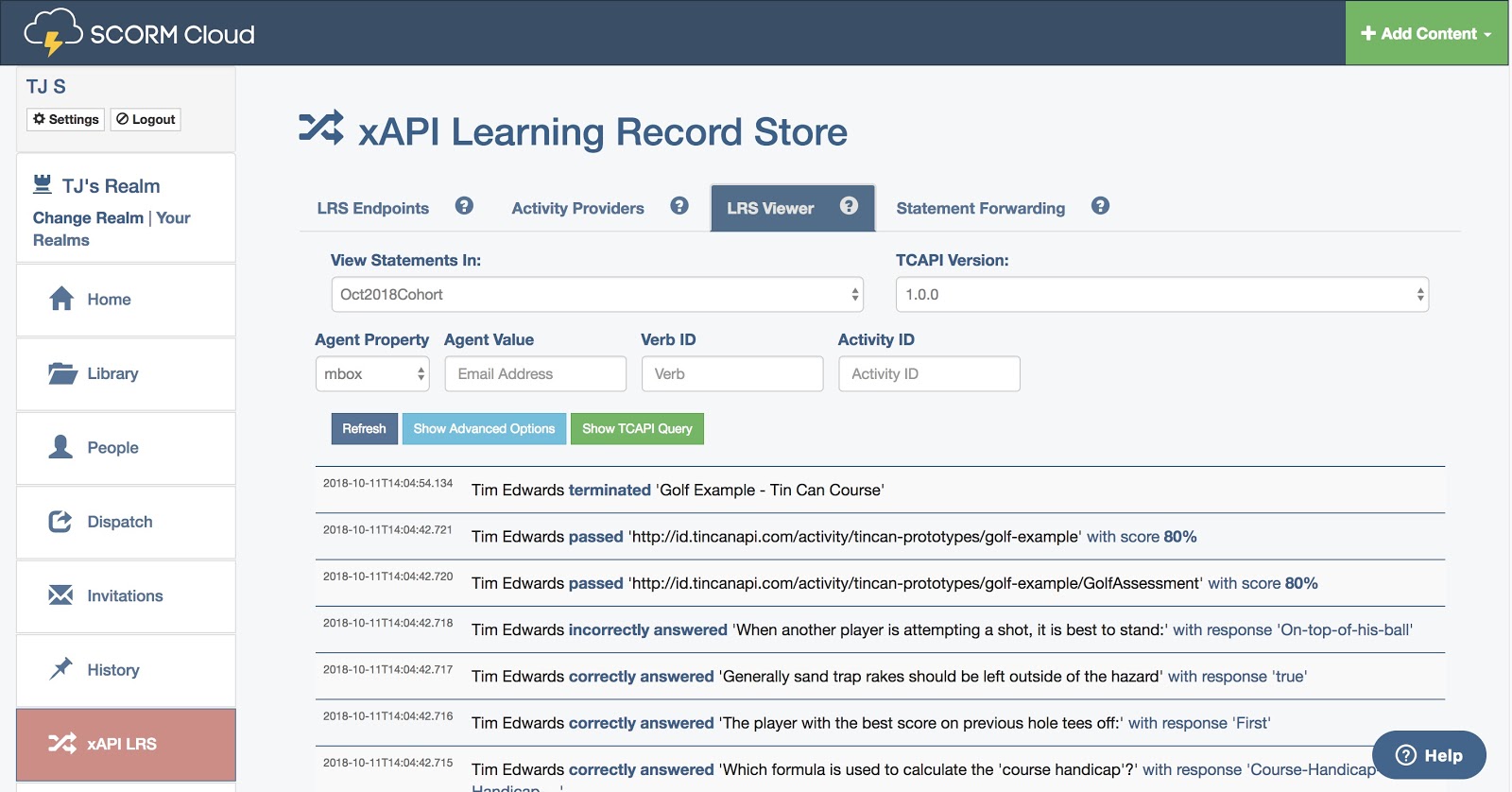Click the 'with score 80%' on golf-example row
The image size is (1512, 792).
(x=1142, y=537)
